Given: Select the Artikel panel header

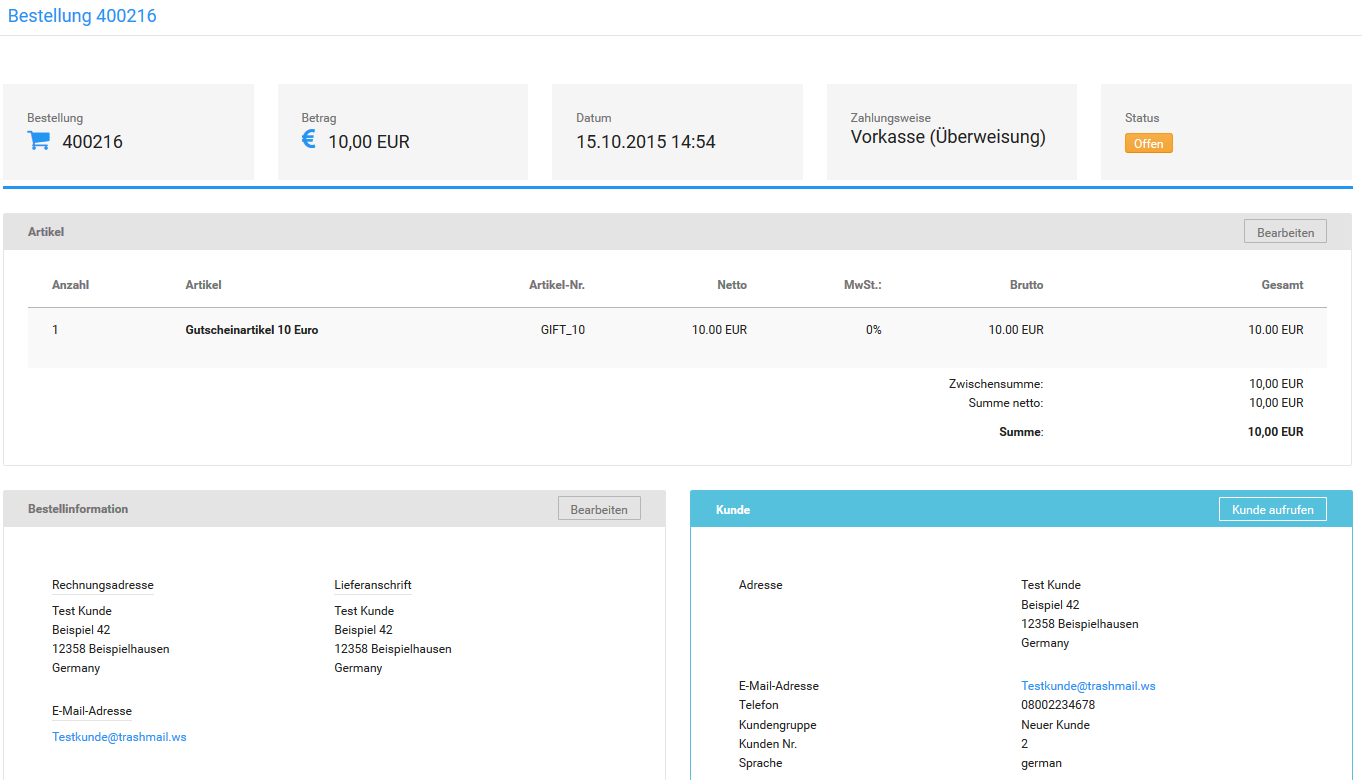Looking at the screenshot, I should 45,231.
